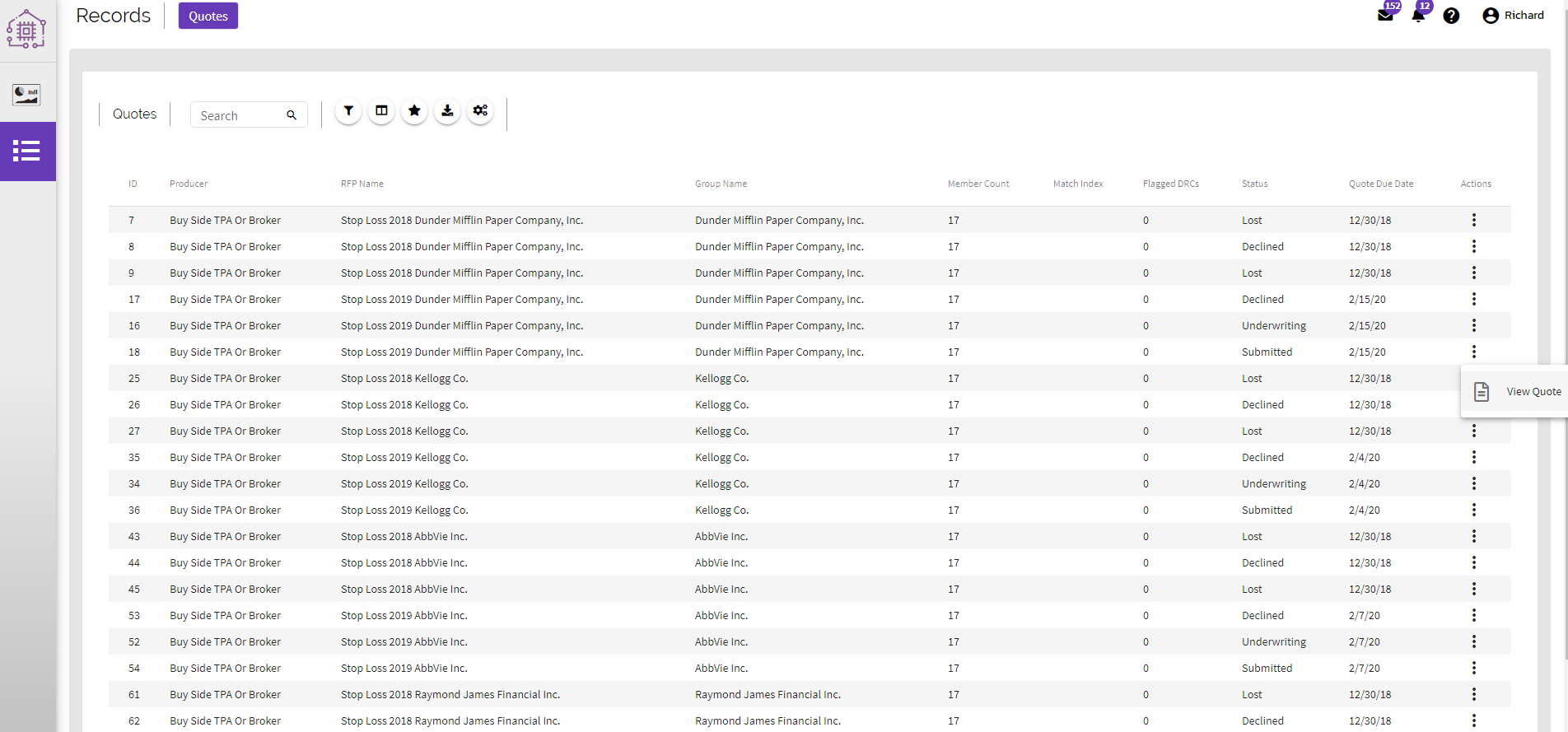Viewport: 1568px width, 732px height.
Task: Click the download export icon
Action: pos(447,111)
